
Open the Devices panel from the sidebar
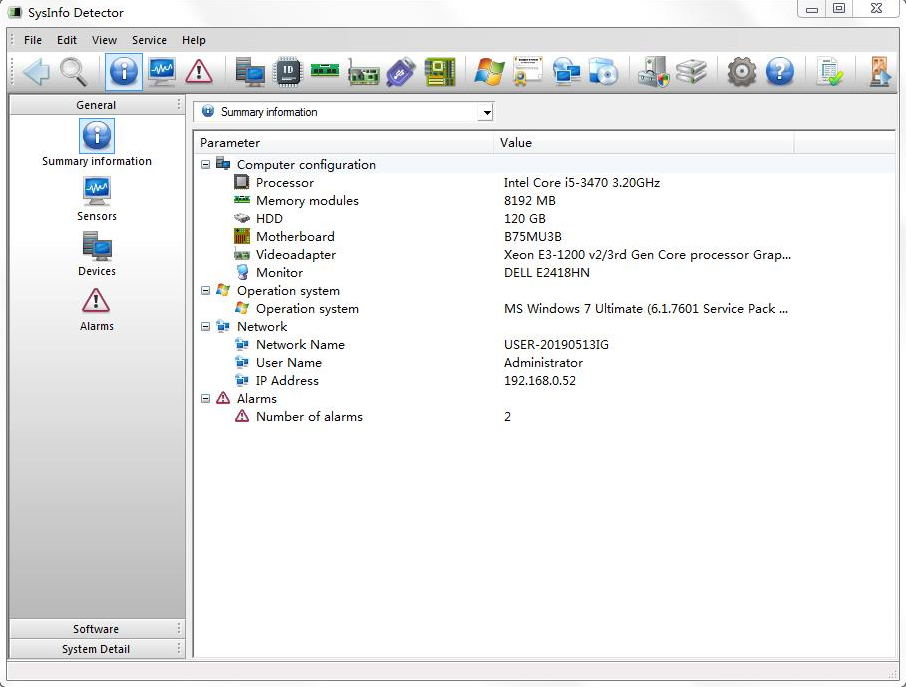(96, 247)
